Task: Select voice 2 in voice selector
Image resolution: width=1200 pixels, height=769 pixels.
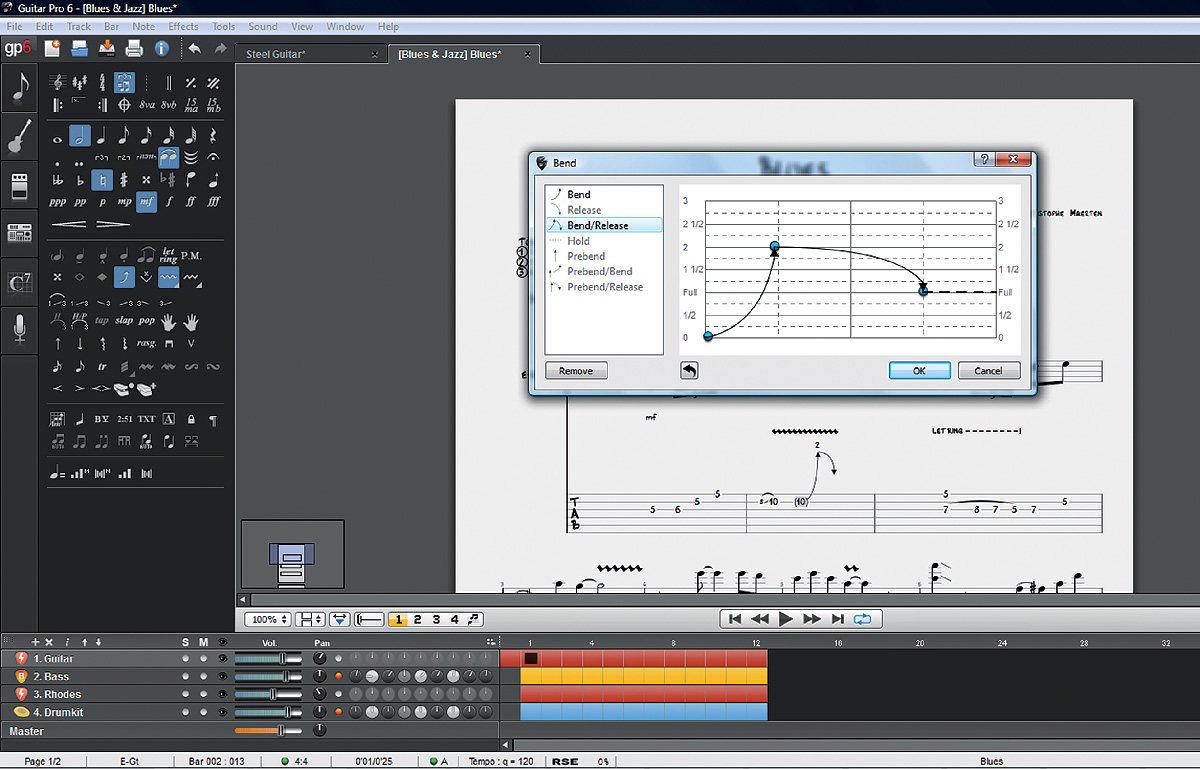Action: 417,620
